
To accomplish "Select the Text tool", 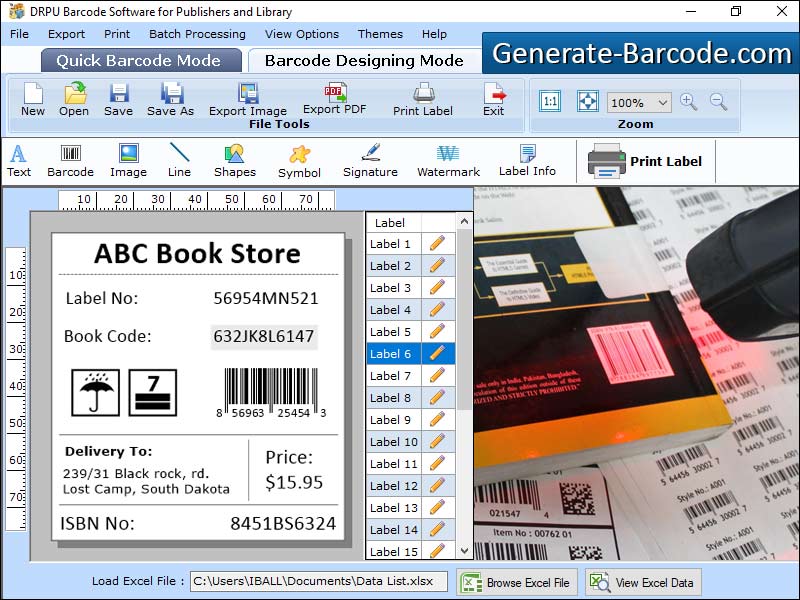I will (19, 160).
